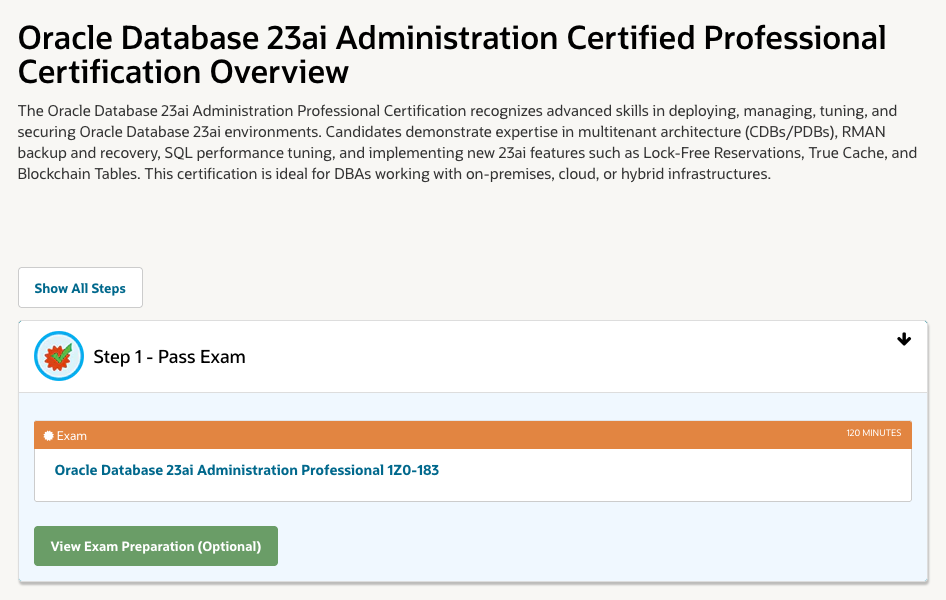946x600 pixels.
Task: Click the words Certification Overview in heading
Action: [x=183, y=72]
